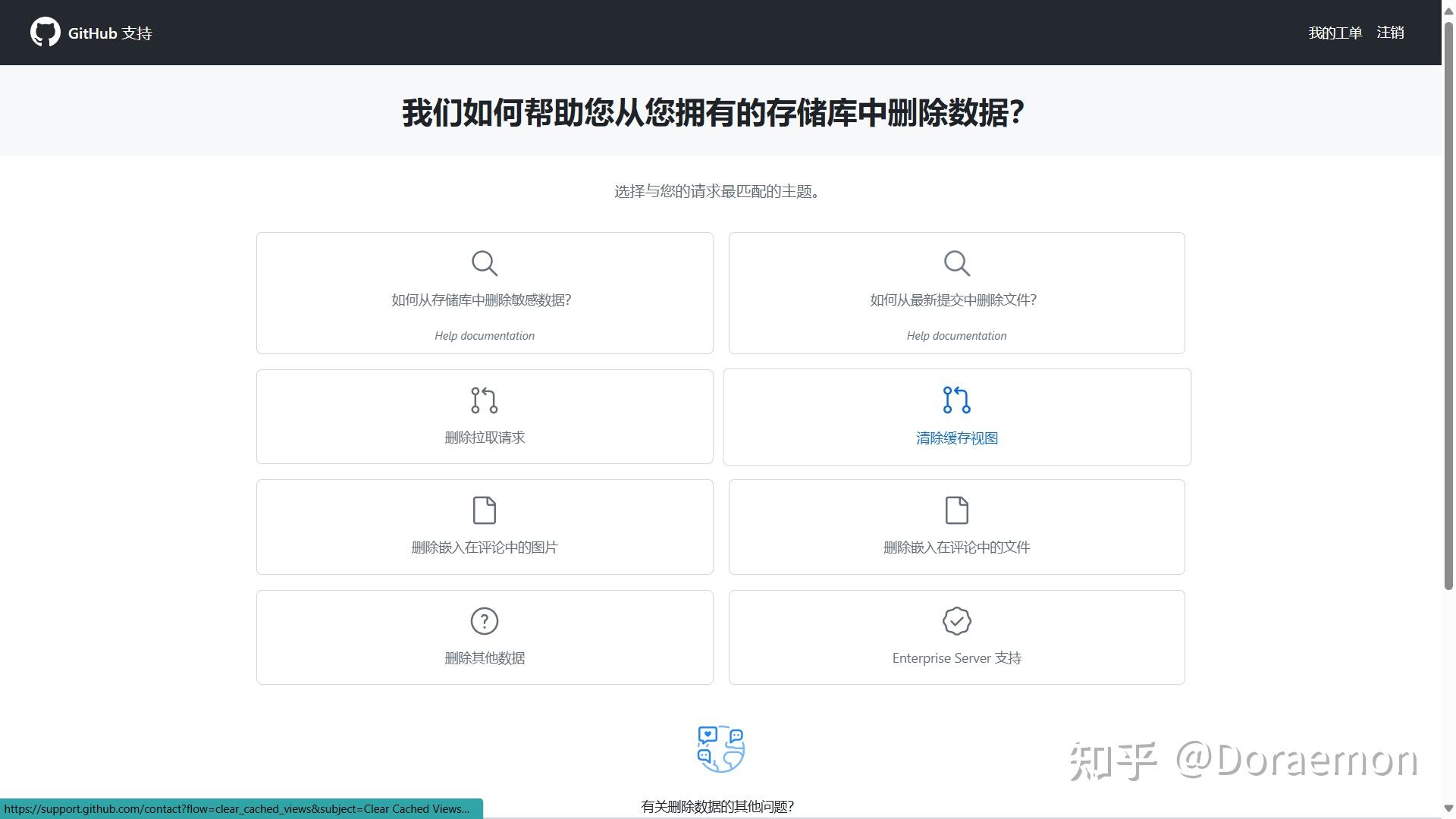This screenshot has width=1456, height=819.
Task: Select 删除拉取请求 option
Action: point(485,416)
